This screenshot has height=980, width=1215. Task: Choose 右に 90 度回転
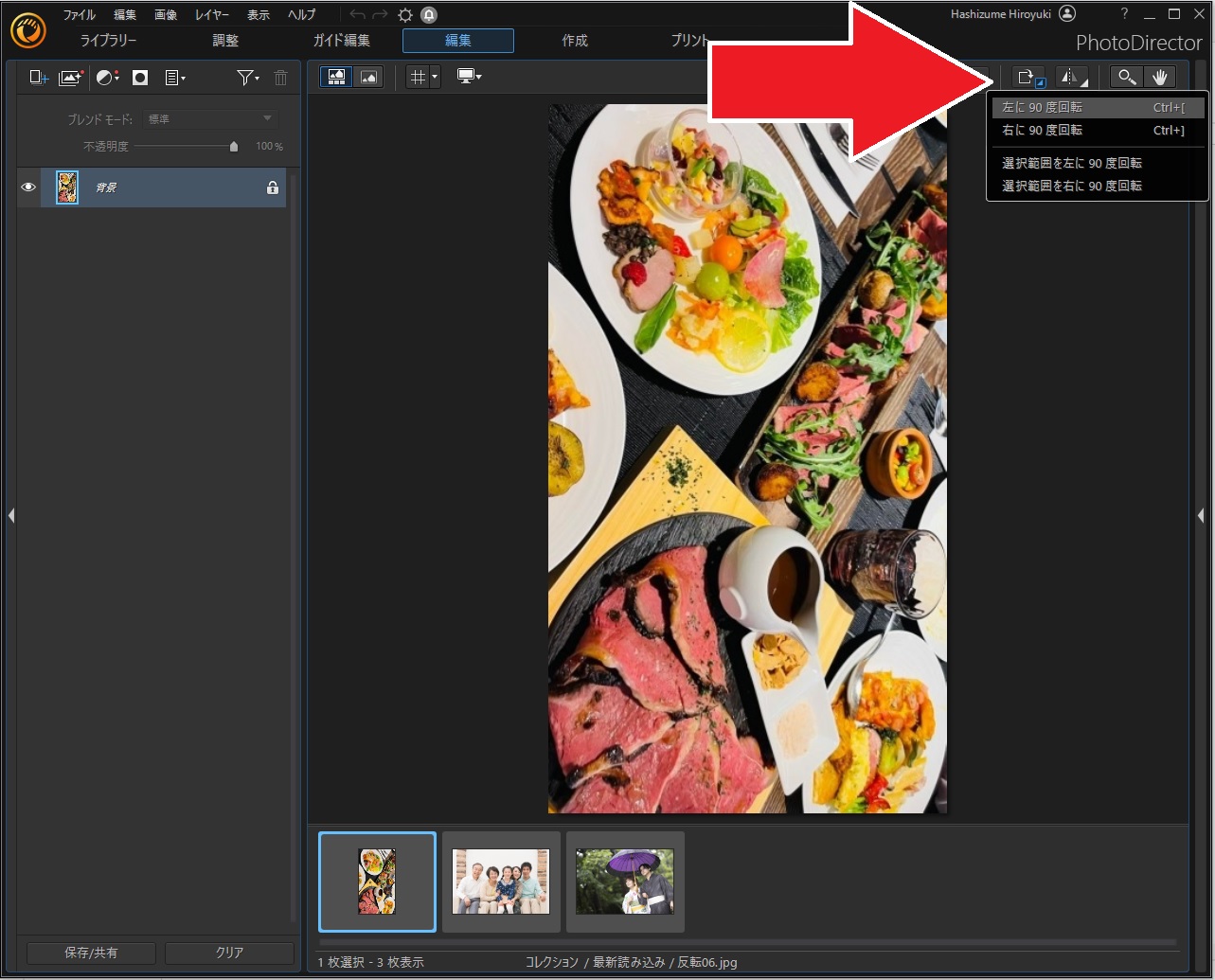coord(1098,131)
